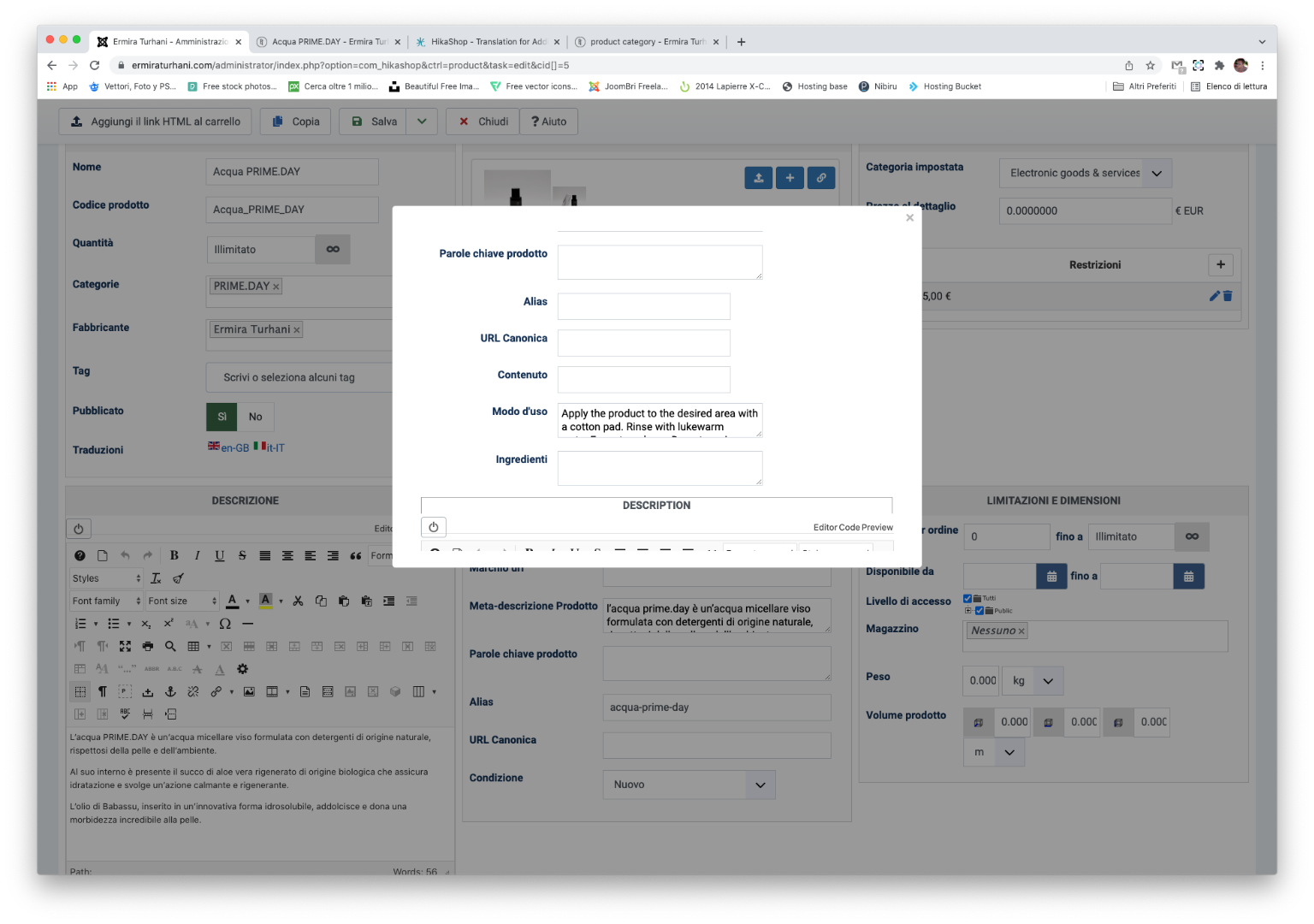The width and height of the screenshot is (1314, 924).
Task: Open the Styles dropdown in editor
Action: [x=106, y=578]
